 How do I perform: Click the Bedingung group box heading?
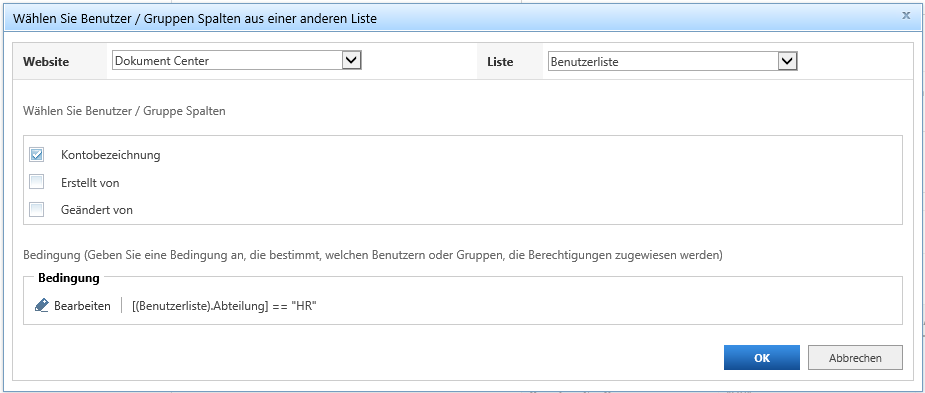coord(69,277)
